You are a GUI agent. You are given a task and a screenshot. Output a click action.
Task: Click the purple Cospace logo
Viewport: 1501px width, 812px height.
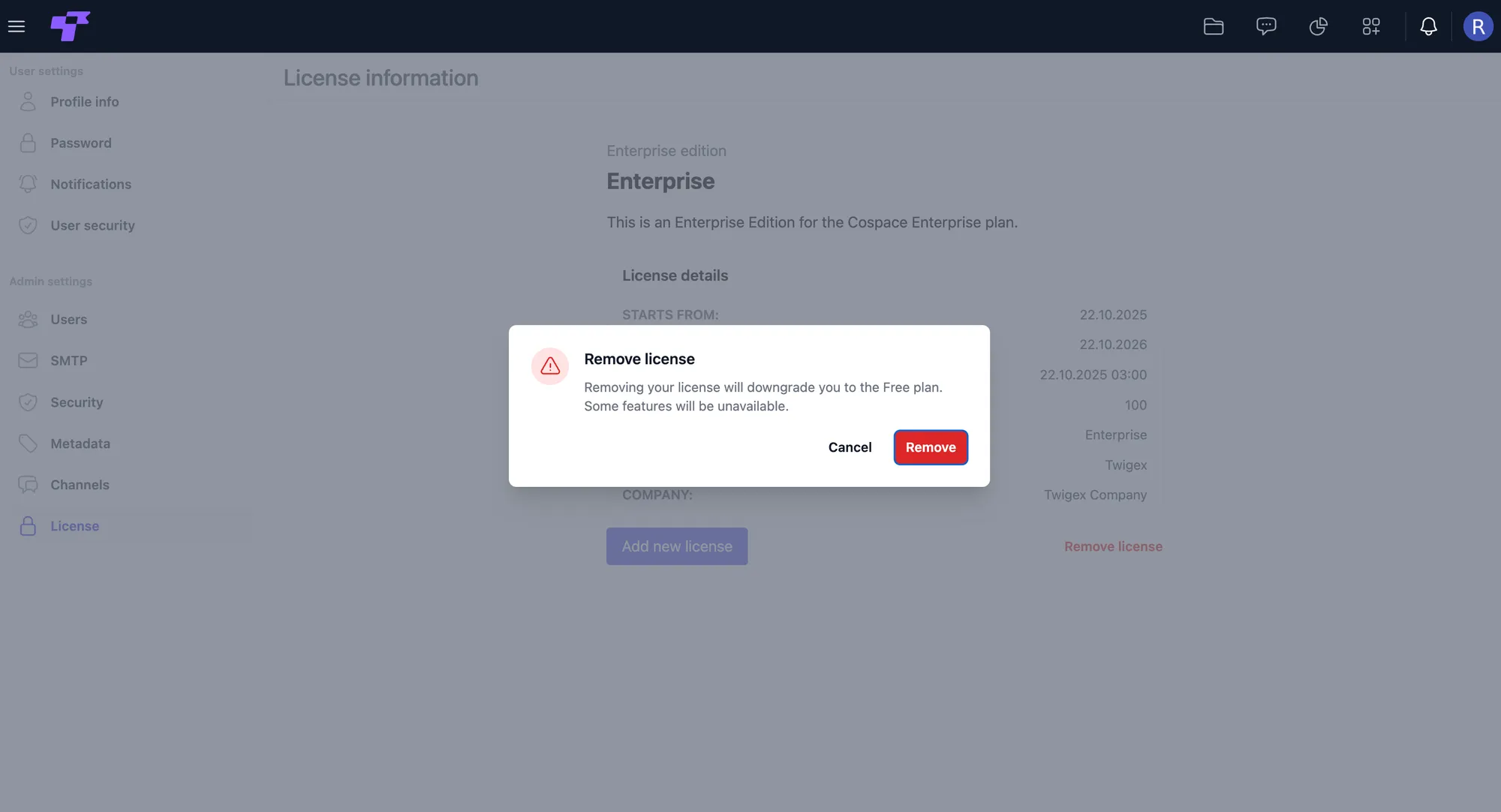pyautogui.click(x=70, y=26)
